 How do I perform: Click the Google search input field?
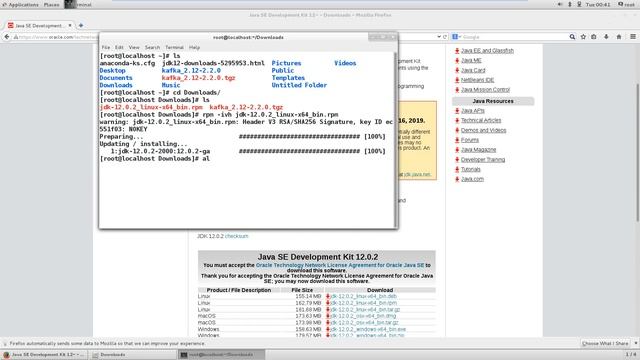[514, 37]
